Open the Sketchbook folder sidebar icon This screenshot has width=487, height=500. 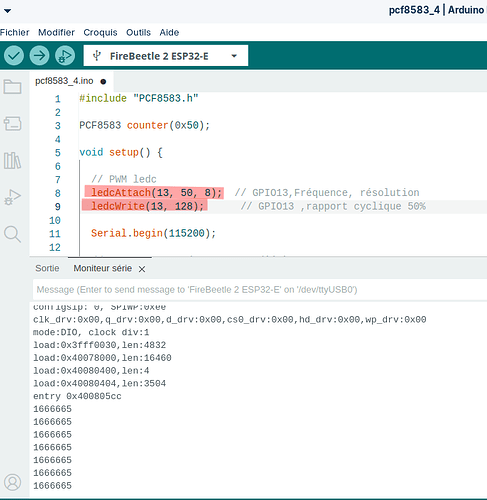13,87
